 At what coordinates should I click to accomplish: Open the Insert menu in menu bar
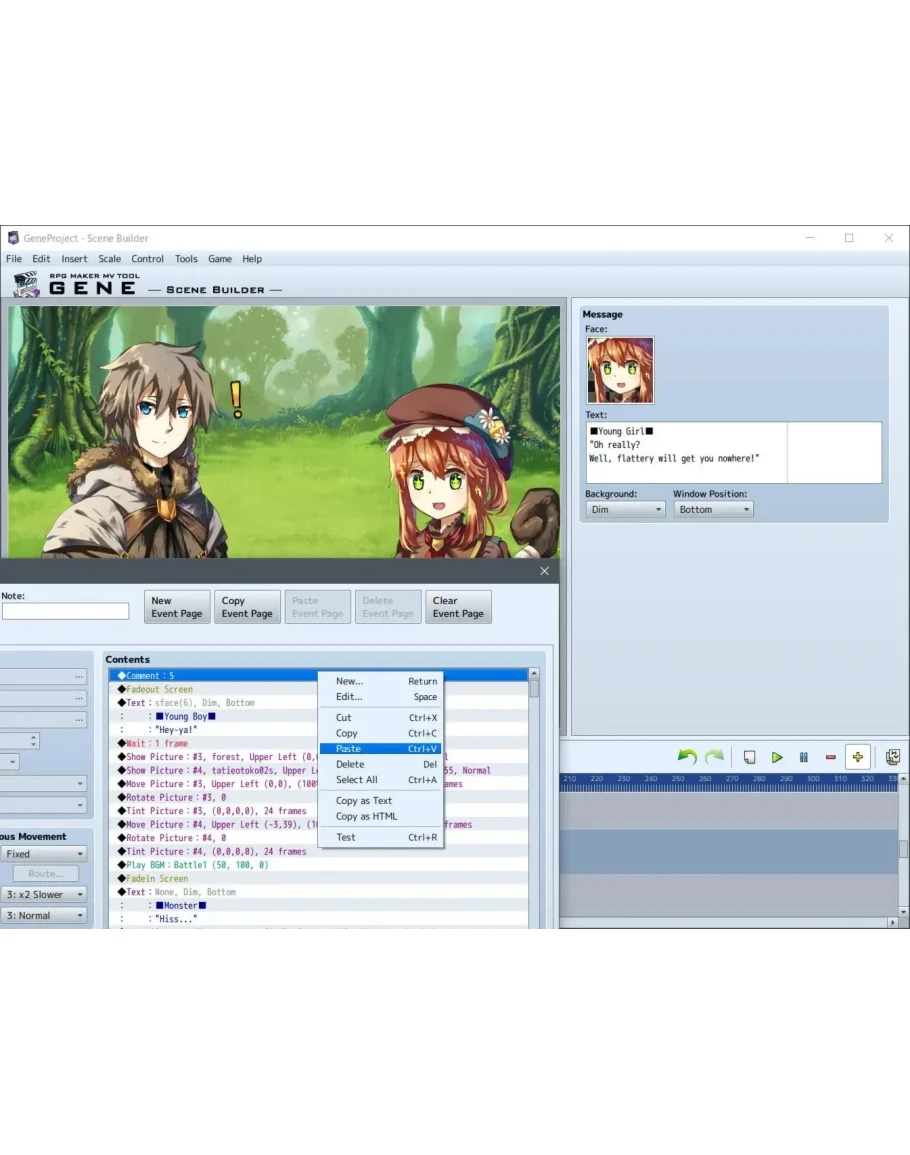pyautogui.click(x=74, y=259)
